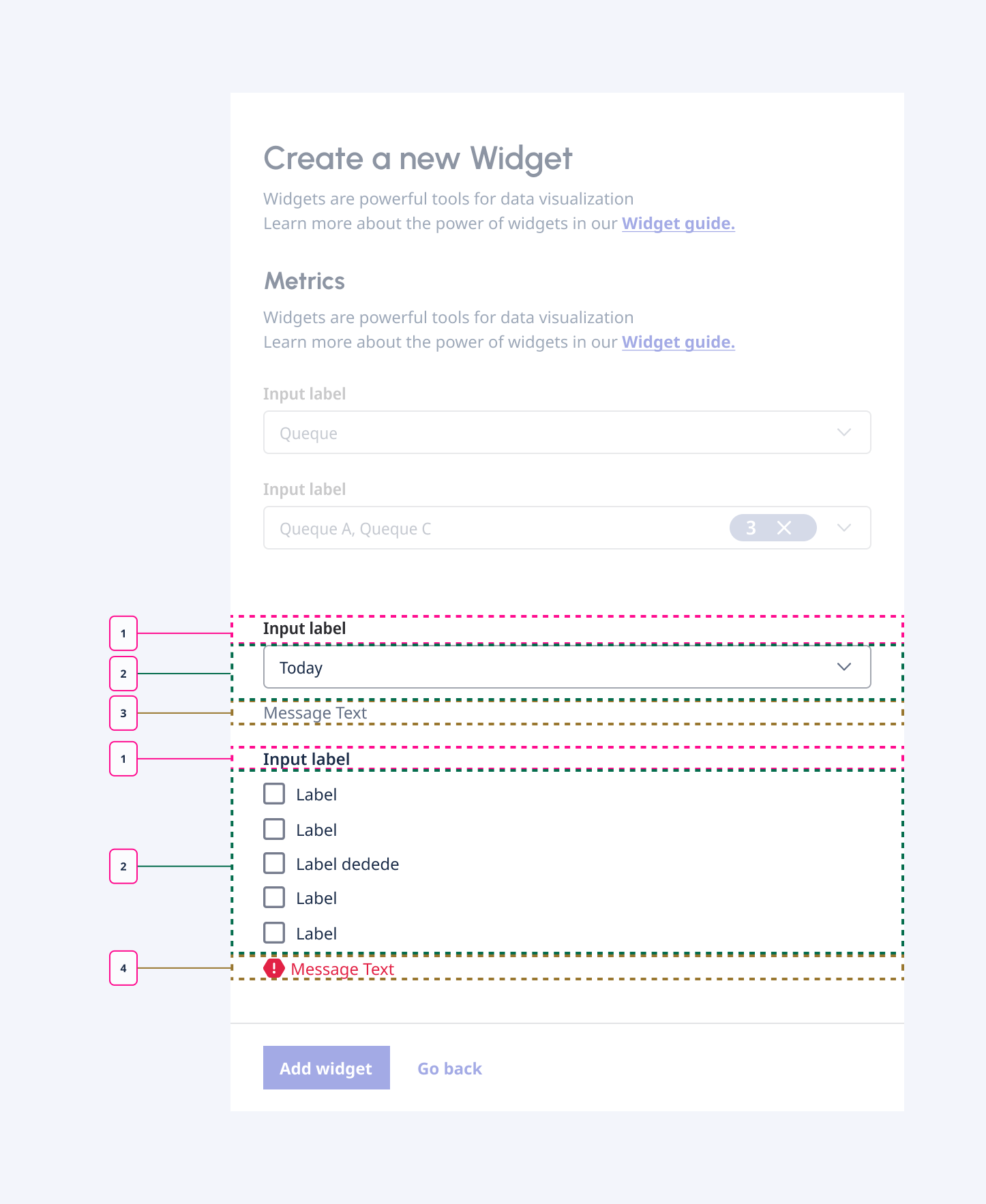This screenshot has width=986, height=1204.
Task: Toggle the Label dedede checkbox
Action: 274,863
